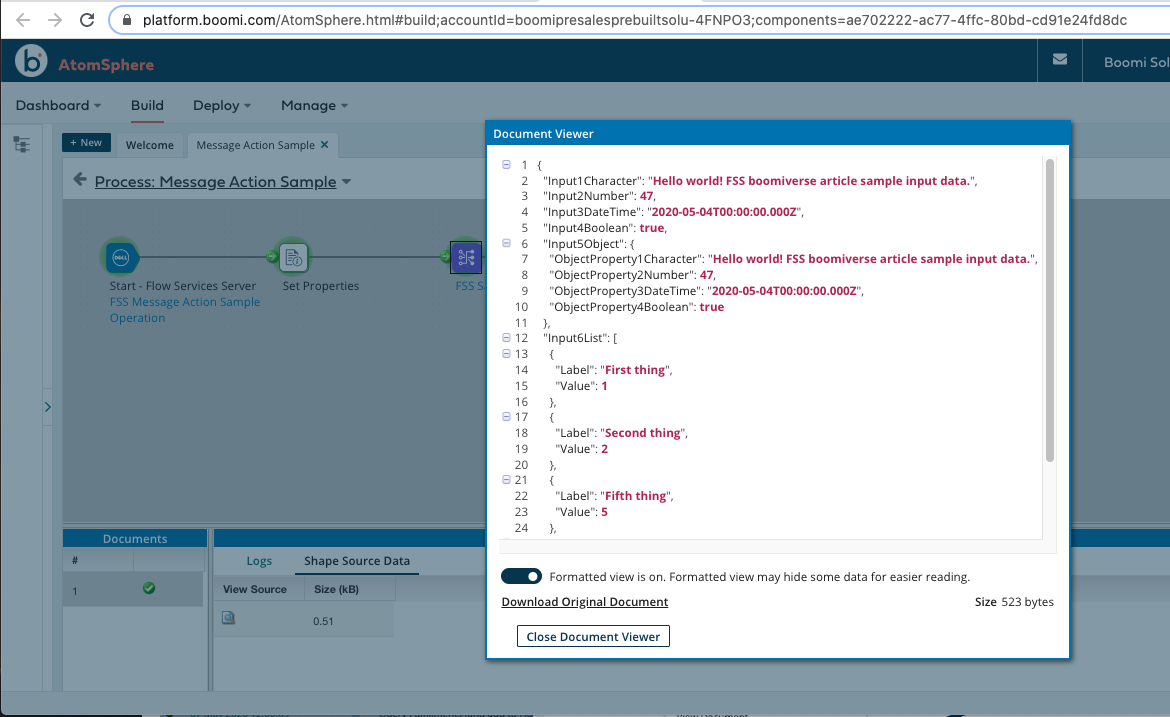Switch to the Build menu

coord(147,105)
